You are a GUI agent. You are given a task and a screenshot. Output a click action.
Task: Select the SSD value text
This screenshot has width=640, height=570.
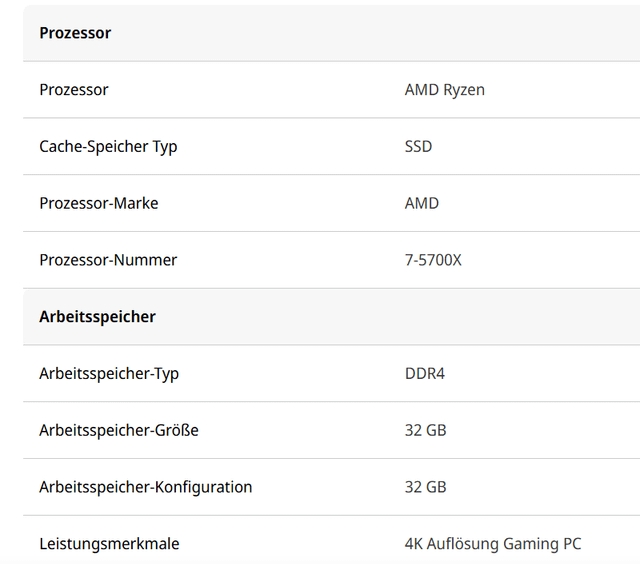[418, 147]
